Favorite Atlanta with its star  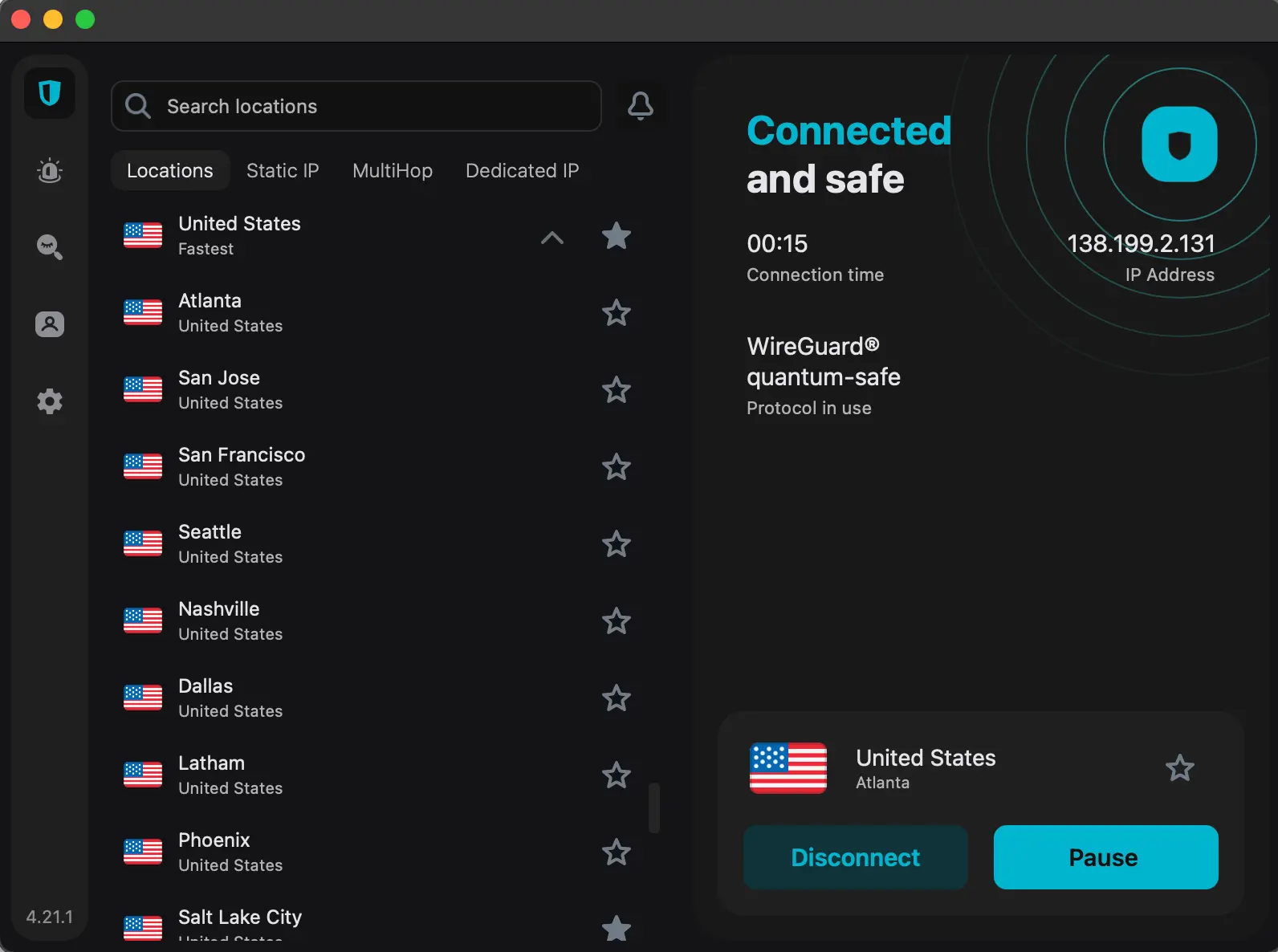(617, 312)
